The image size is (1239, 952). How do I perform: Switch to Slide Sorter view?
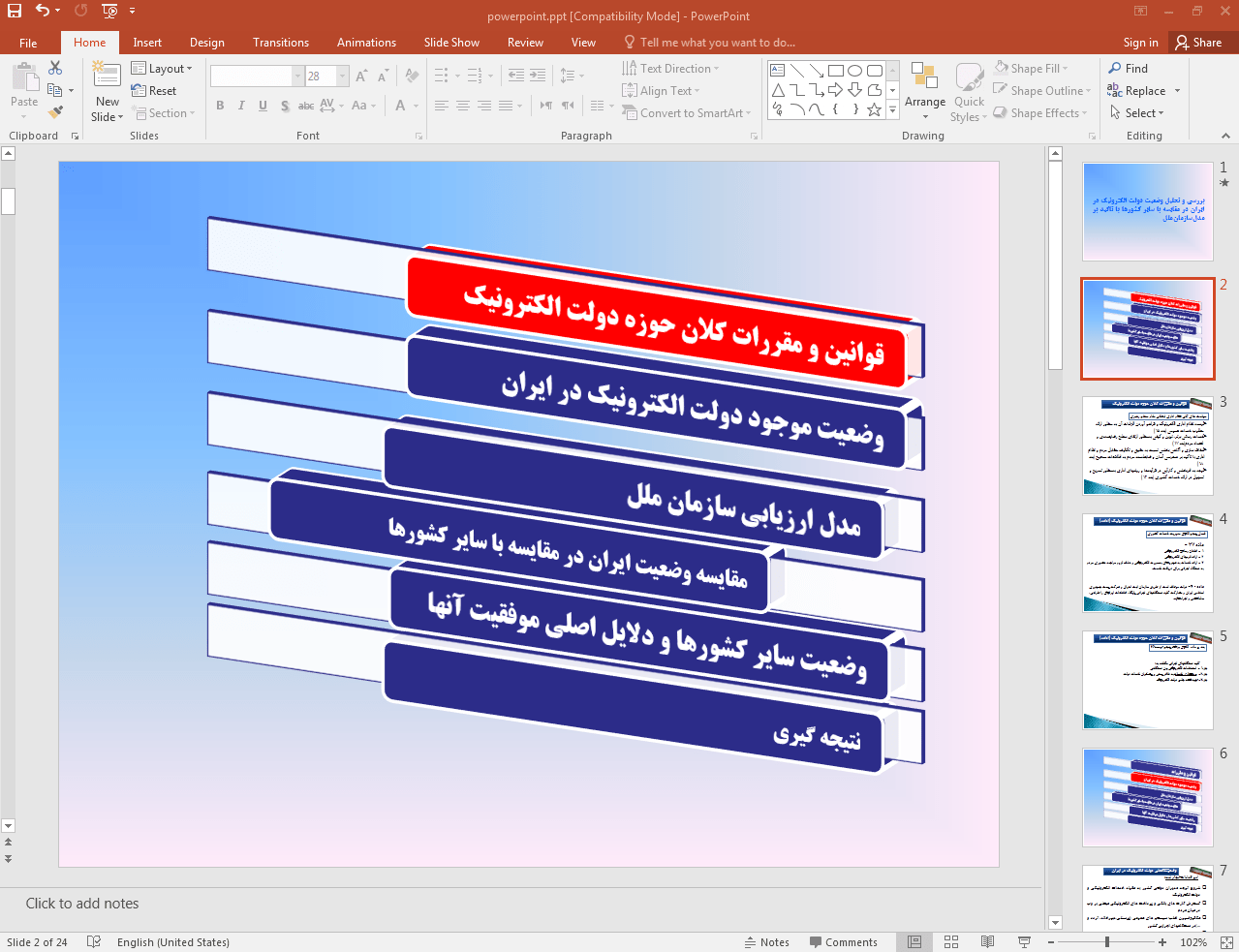click(951, 942)
